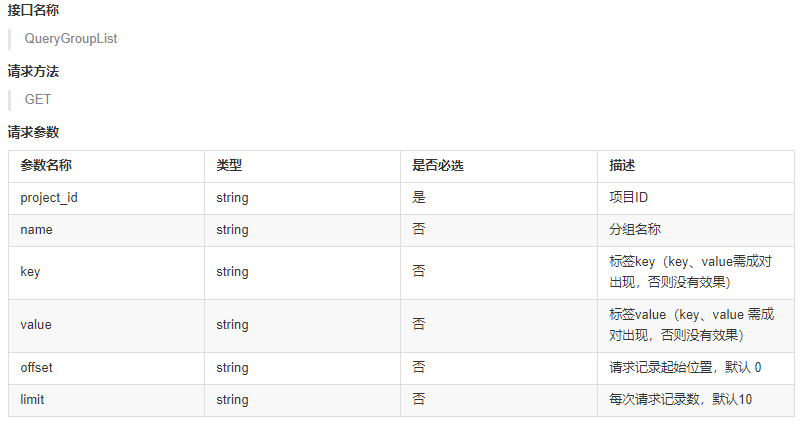Click the 描述 column header
The image size is (810, 424).
pyautogui.click(x=622, y=166)
